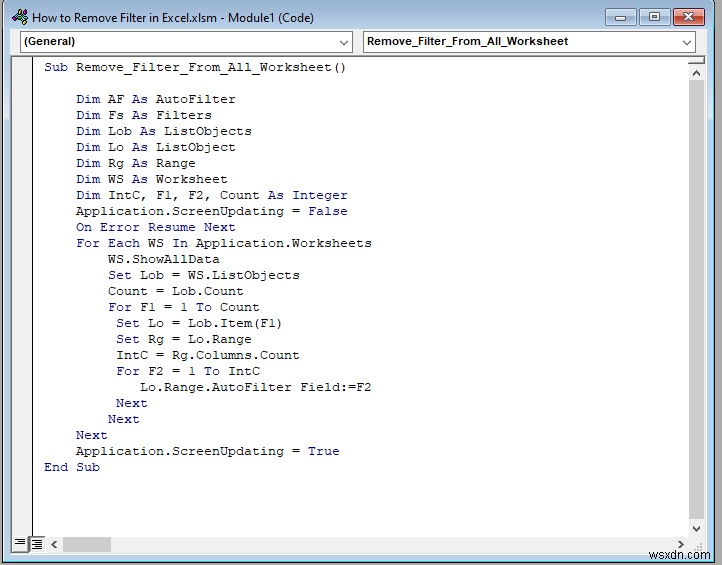
Task: Click the 'Dim IntC, F1, F2, Count As Integer' line
Action: [x=212, y=195]
